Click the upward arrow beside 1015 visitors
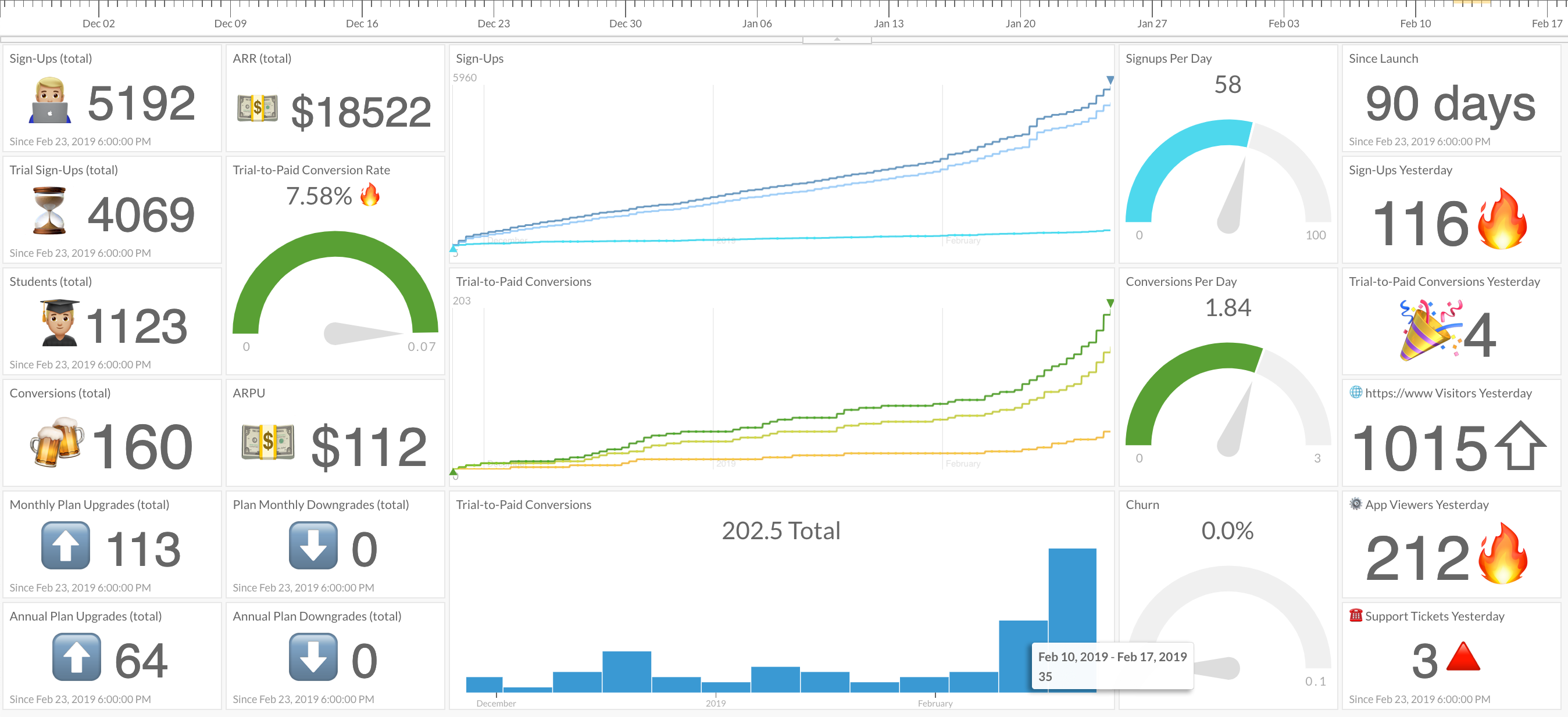The height and width of the screenshot is (717, 1568). (1520, 446)
